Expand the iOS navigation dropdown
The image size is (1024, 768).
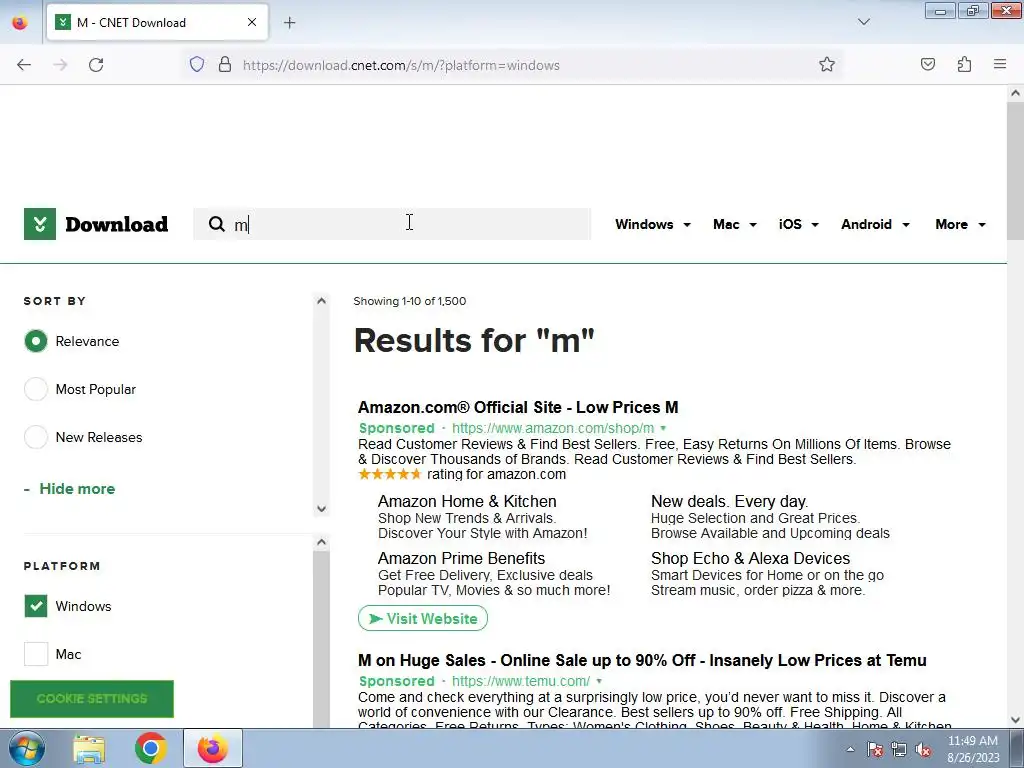tap(798, 224)
